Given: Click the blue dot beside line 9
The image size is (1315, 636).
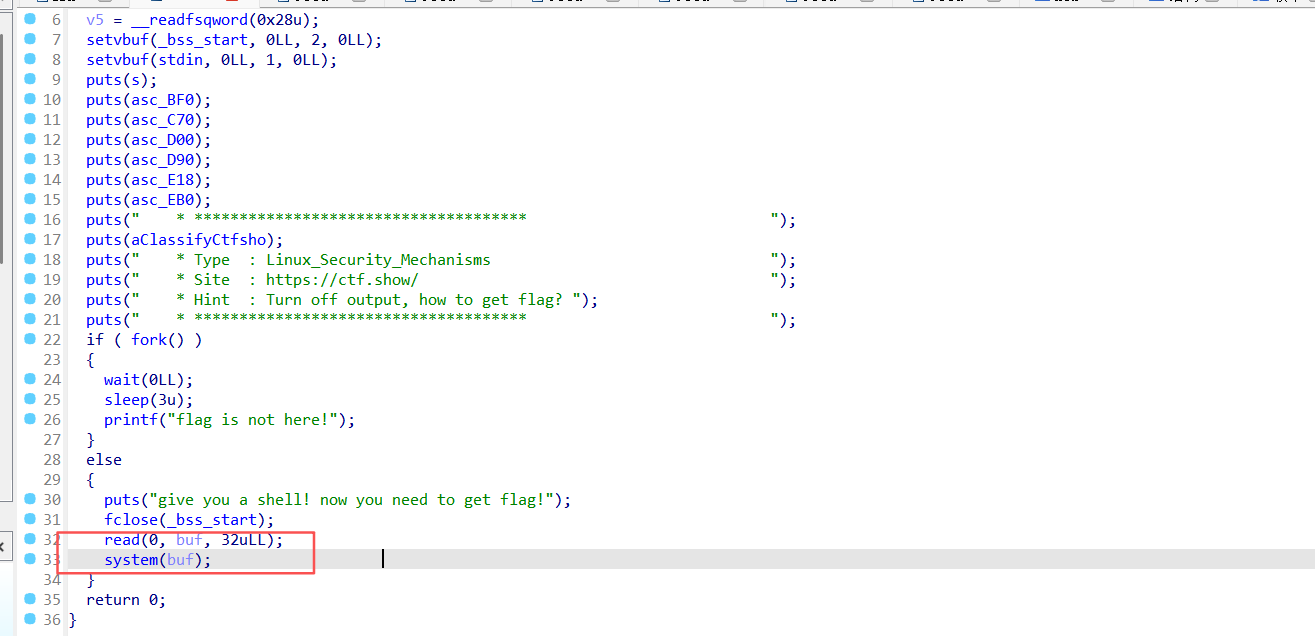Looking at the screenshot, I should click(30, 79).
